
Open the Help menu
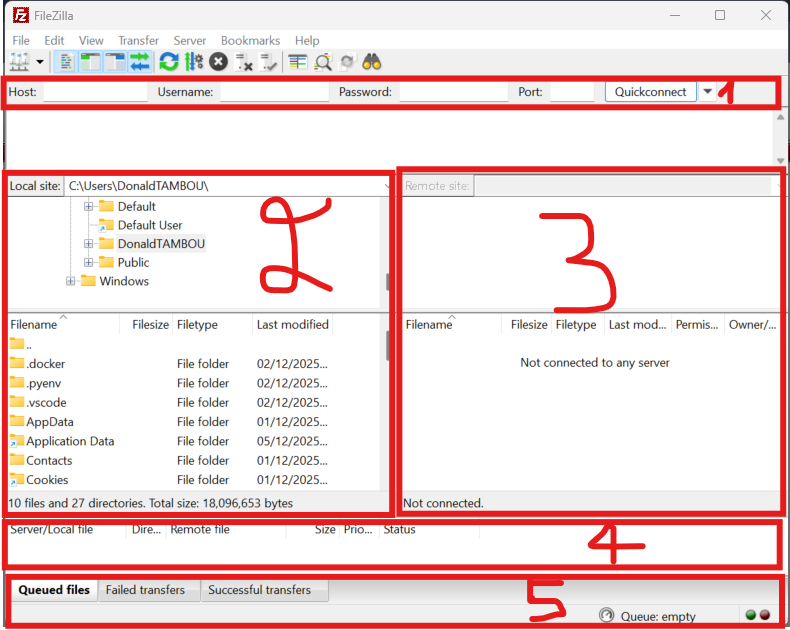click(x=307, y=40)
